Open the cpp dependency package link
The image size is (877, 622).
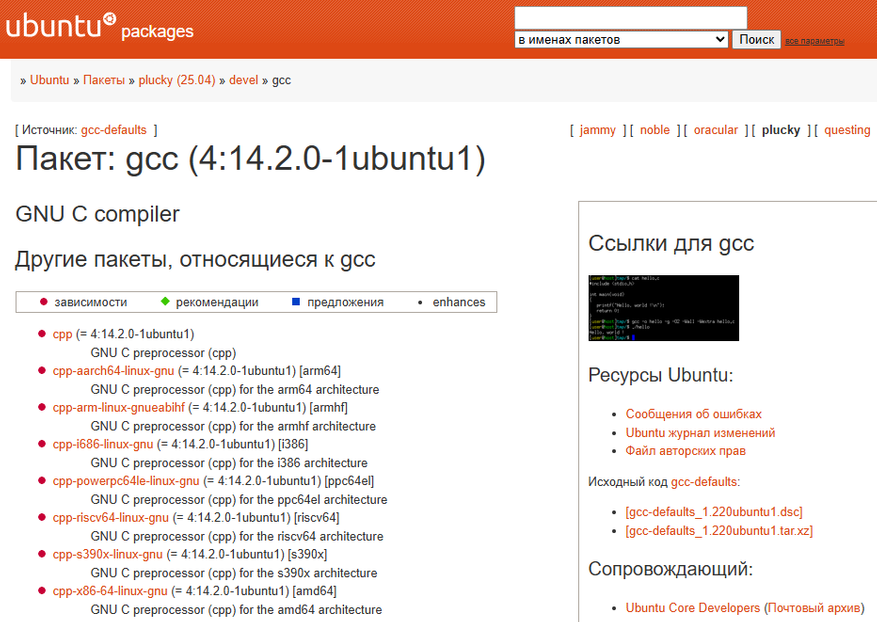(x=62, y=334)
